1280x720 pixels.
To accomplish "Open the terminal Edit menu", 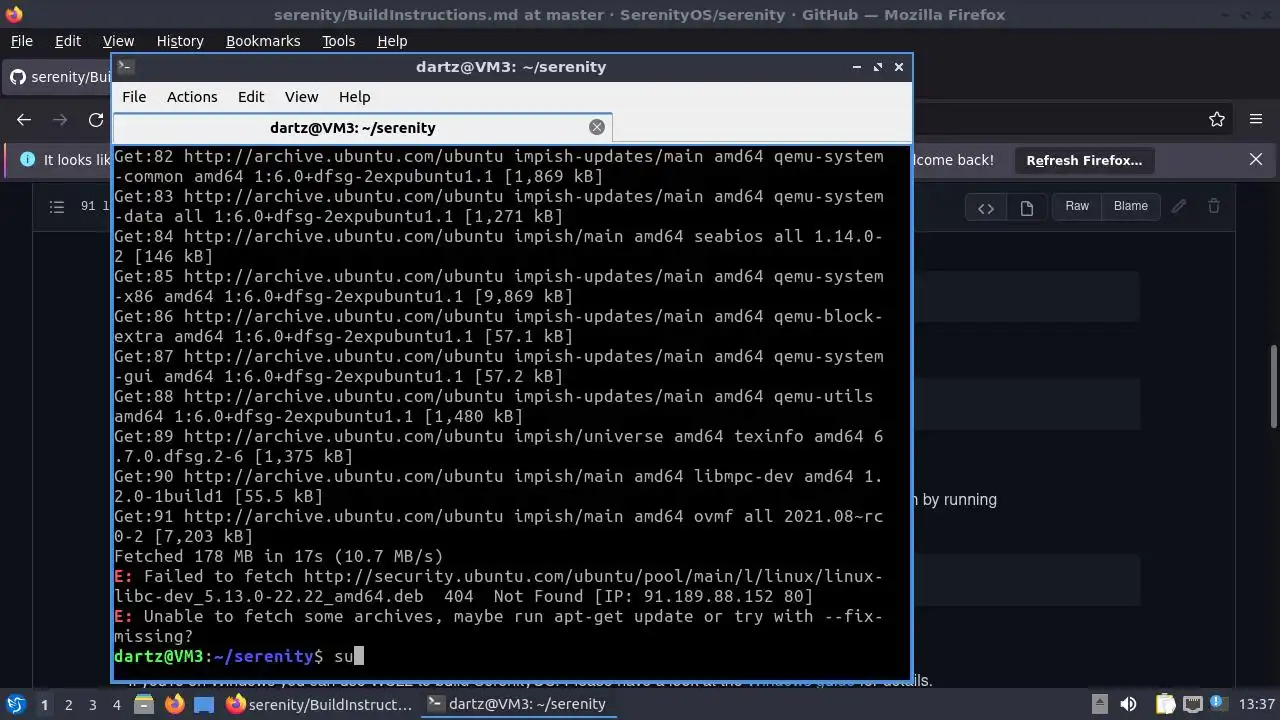I will click(251, 97).
